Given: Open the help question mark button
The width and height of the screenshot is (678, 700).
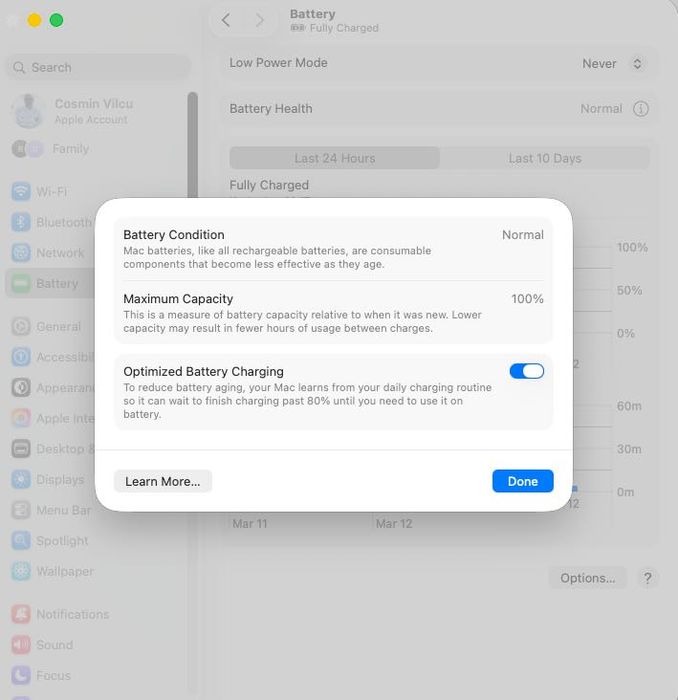Looking at the screenshot, I should click(x=647, y=578).
